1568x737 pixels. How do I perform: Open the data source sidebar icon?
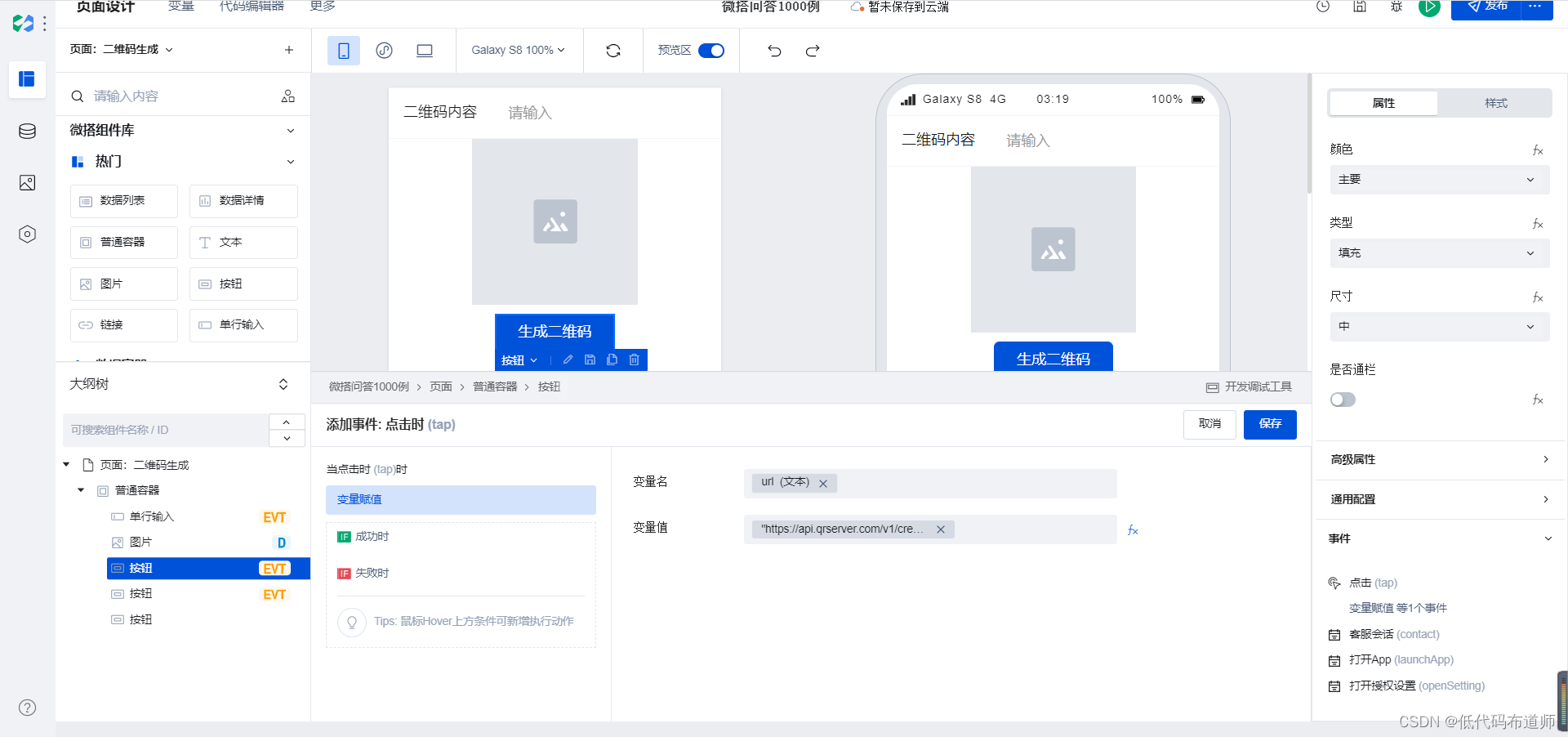(27, 132)
